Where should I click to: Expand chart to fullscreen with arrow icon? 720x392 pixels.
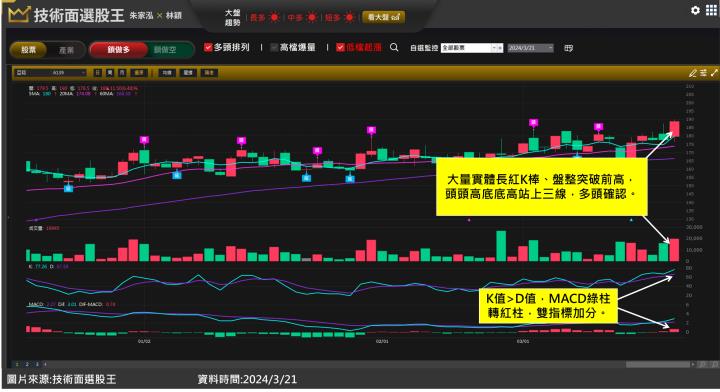point(714,73)
